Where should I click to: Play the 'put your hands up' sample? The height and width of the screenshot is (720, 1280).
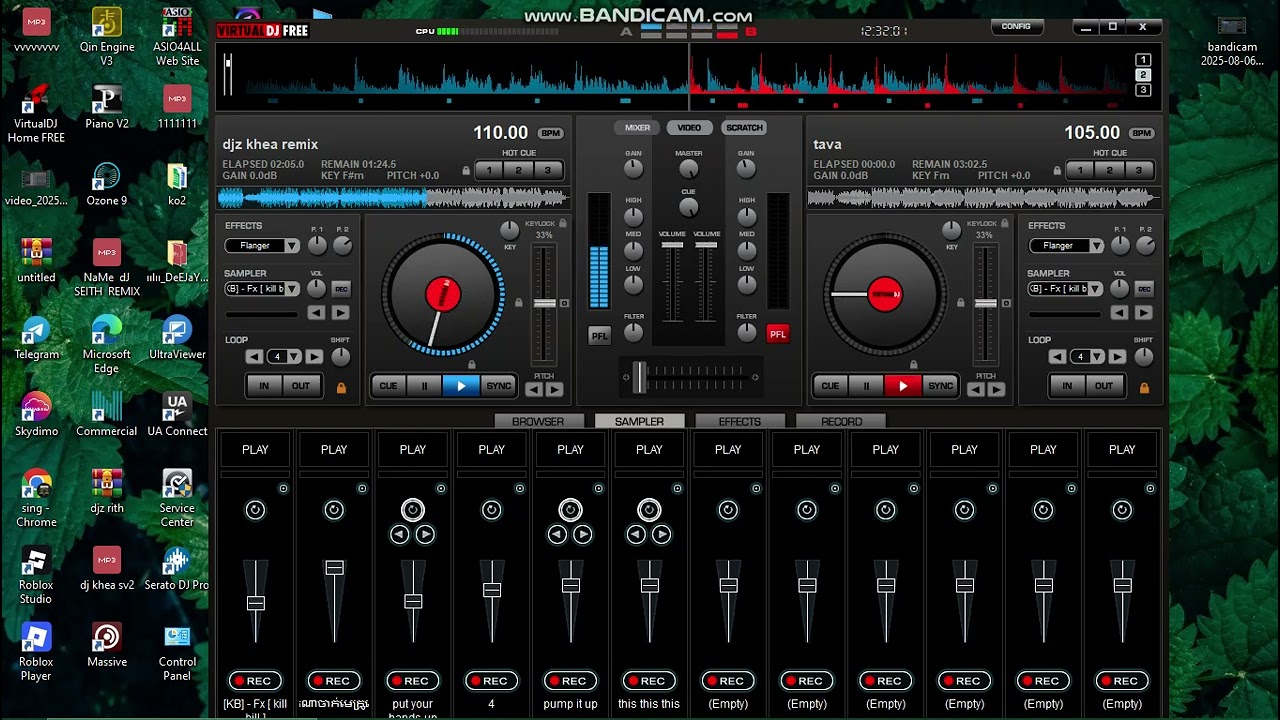[x=413, y=450]
